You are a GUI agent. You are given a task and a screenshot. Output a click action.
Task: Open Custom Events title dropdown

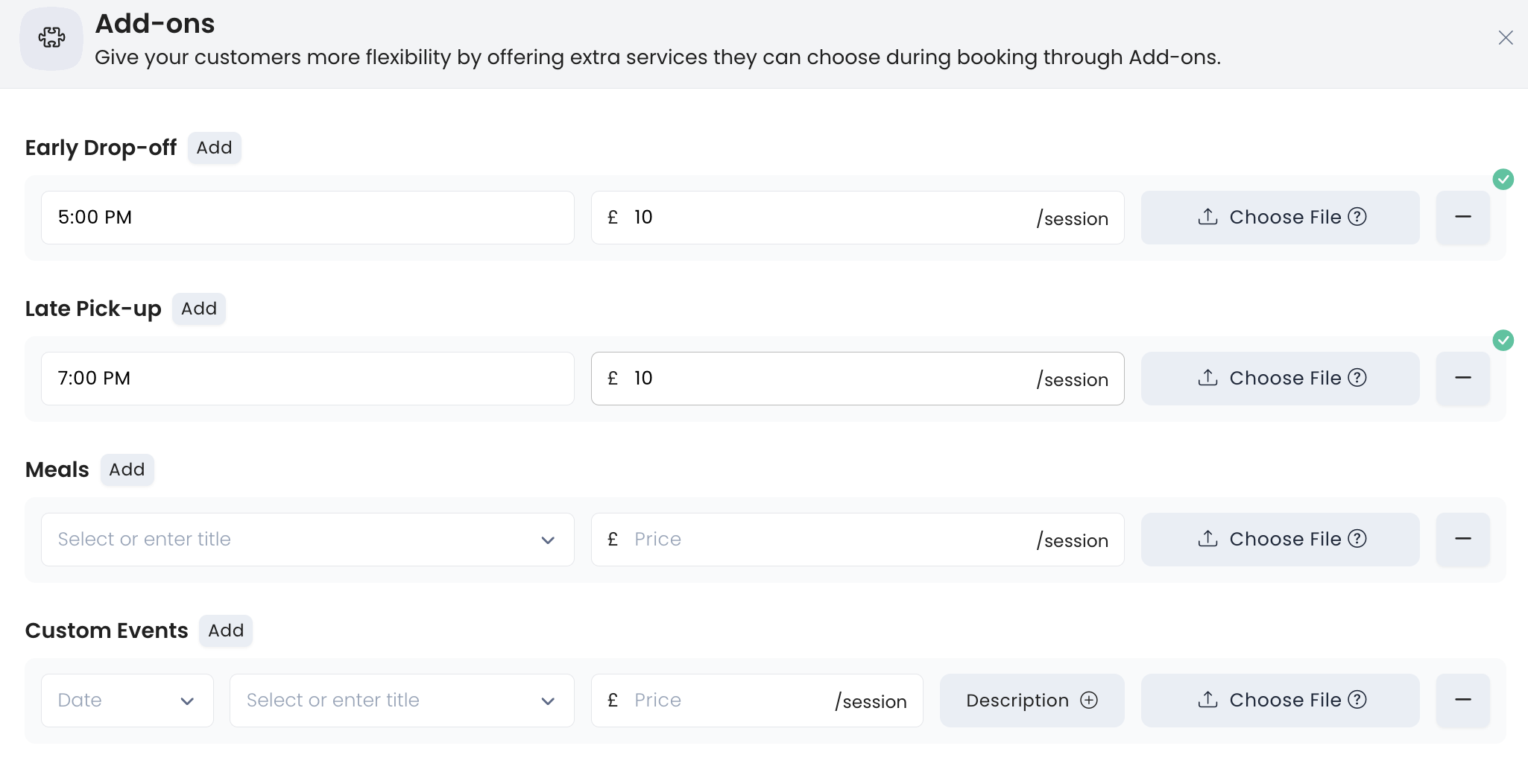pos(548,701)
